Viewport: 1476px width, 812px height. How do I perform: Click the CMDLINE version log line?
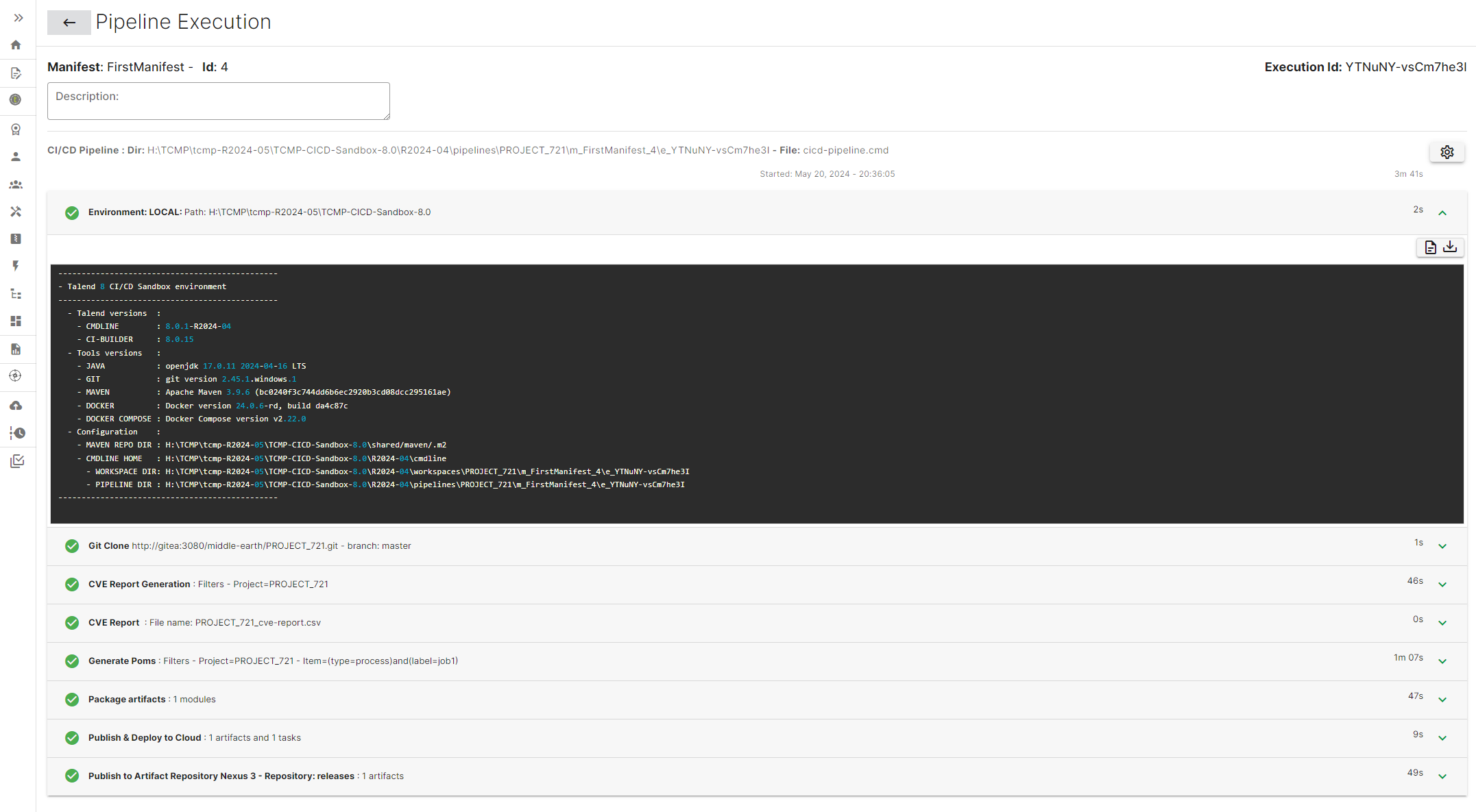tap(154, 327)
